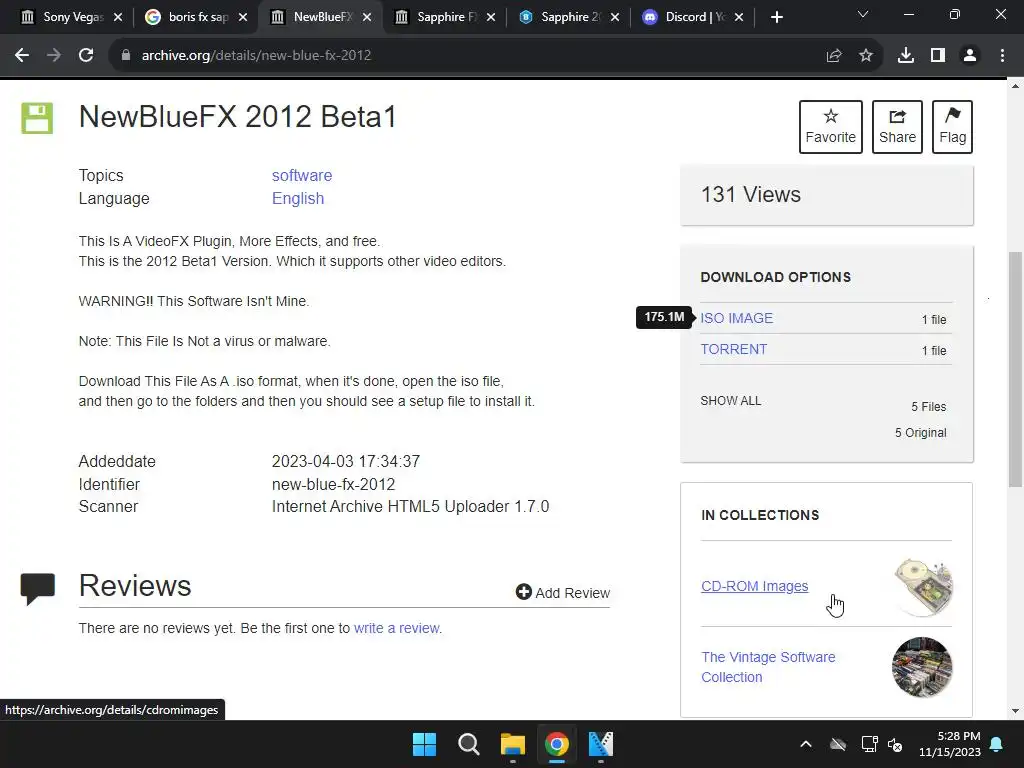Open the CD-ROM Images collection link
This screenshot has height=768, width=1024.
[x=754, y=586]
